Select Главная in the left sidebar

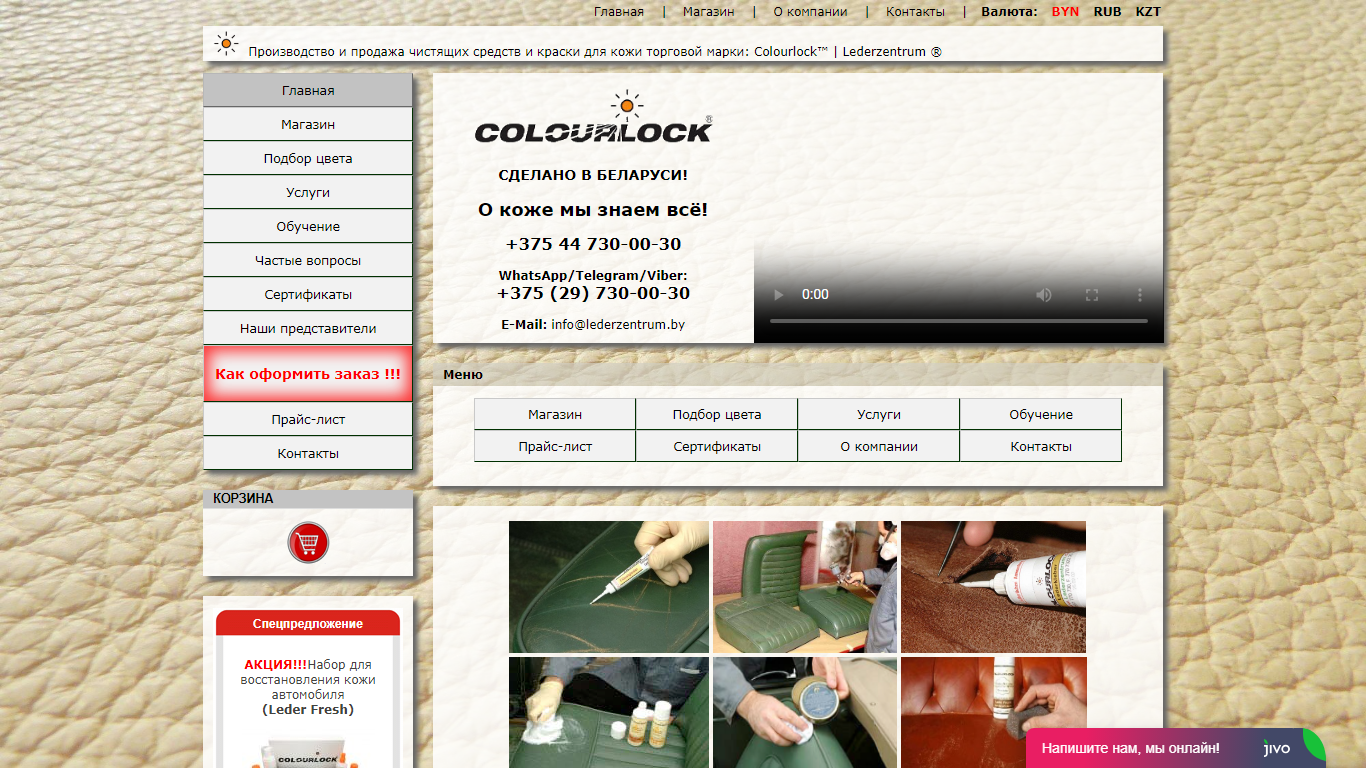pyautogui.click(x=308, y=90)
